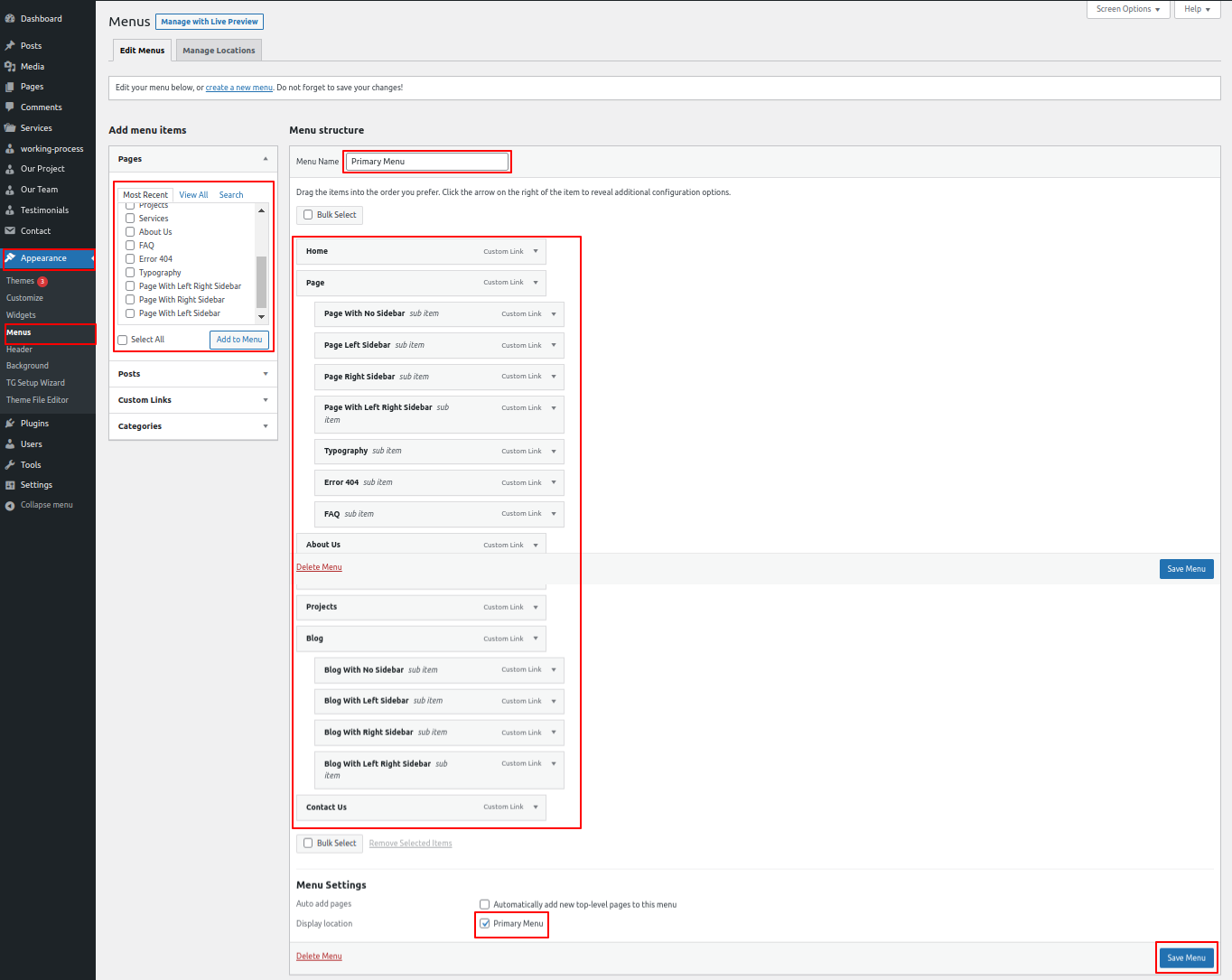
Task: Click the Users icon in sidebar
Action: coord(10,444)
